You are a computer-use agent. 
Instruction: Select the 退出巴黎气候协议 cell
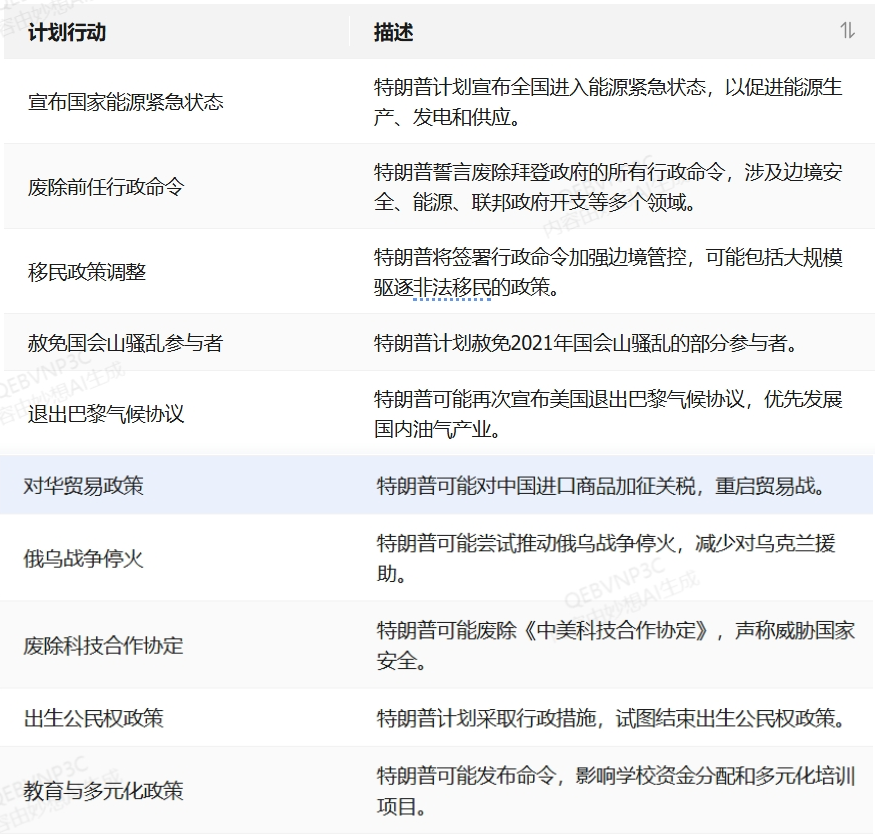[106, 414]
